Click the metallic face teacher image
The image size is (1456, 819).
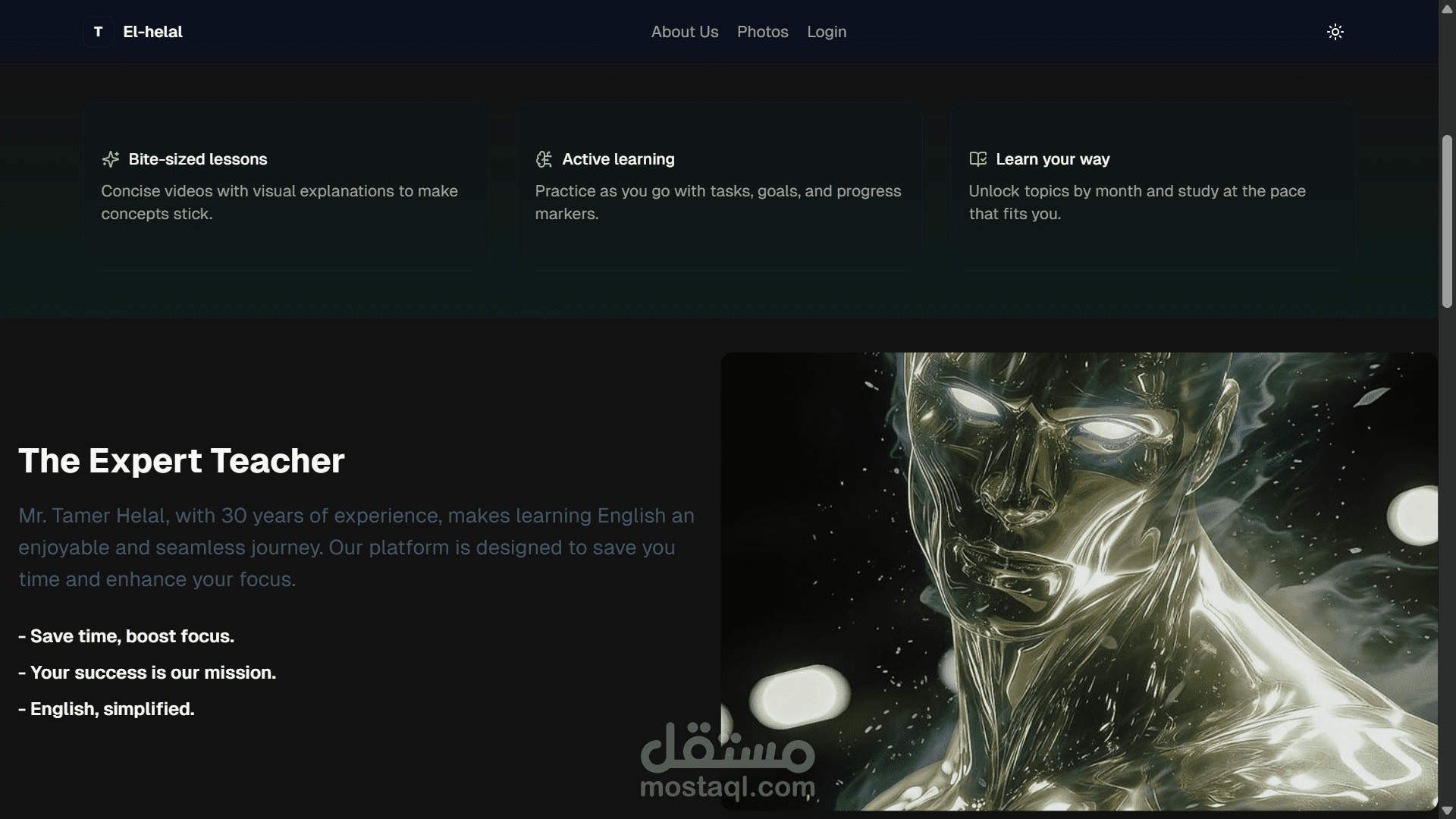click(1079, 582)
